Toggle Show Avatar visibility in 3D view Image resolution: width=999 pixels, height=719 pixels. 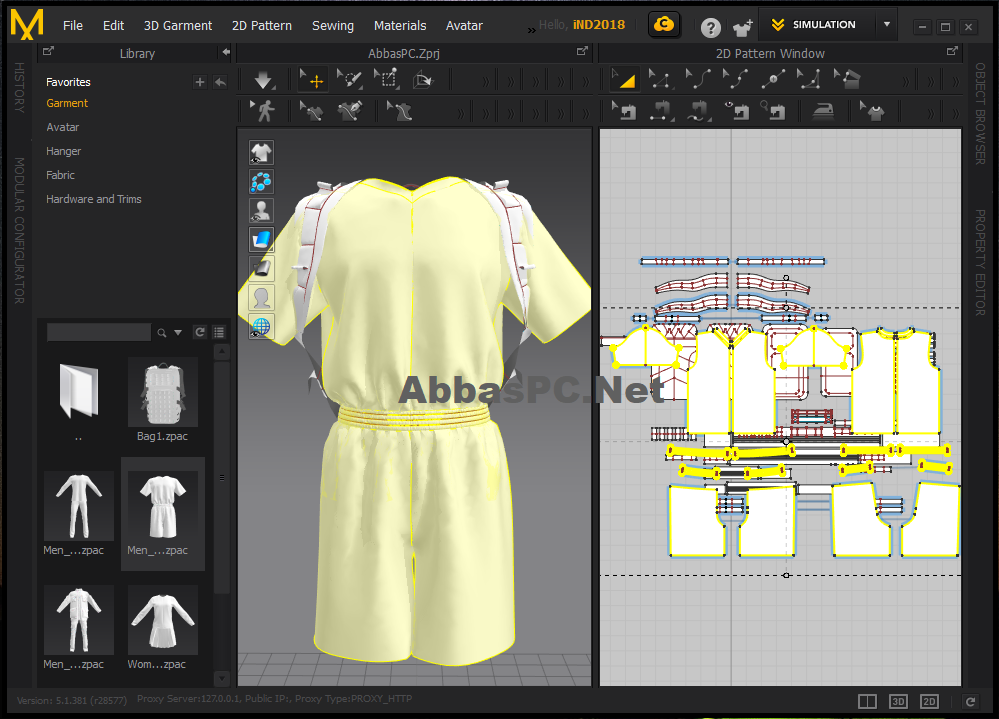(x=261, y=211)
